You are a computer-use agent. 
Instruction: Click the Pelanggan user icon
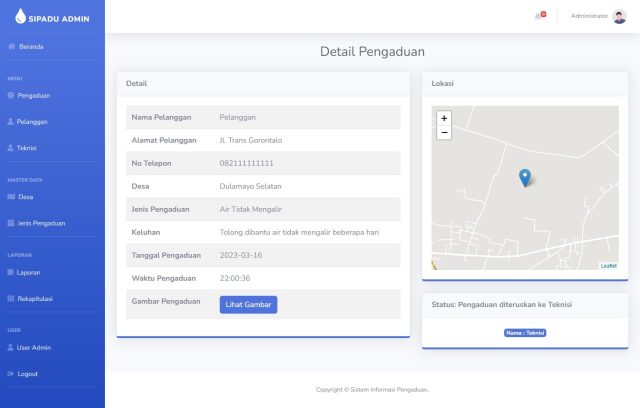tap(11, 122)
